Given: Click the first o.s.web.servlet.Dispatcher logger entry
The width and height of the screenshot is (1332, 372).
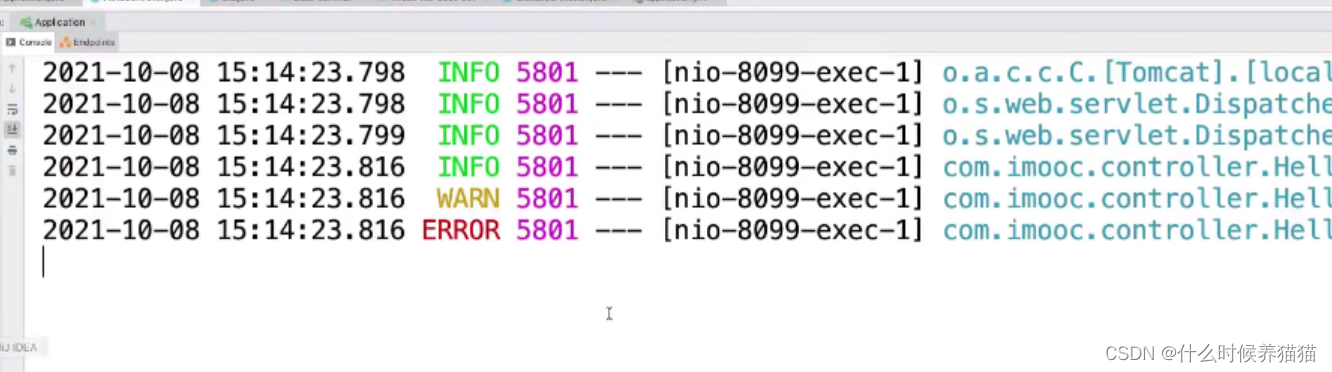Looking at the screenshot, I should pyautogui.click(x=1137, y=104).
